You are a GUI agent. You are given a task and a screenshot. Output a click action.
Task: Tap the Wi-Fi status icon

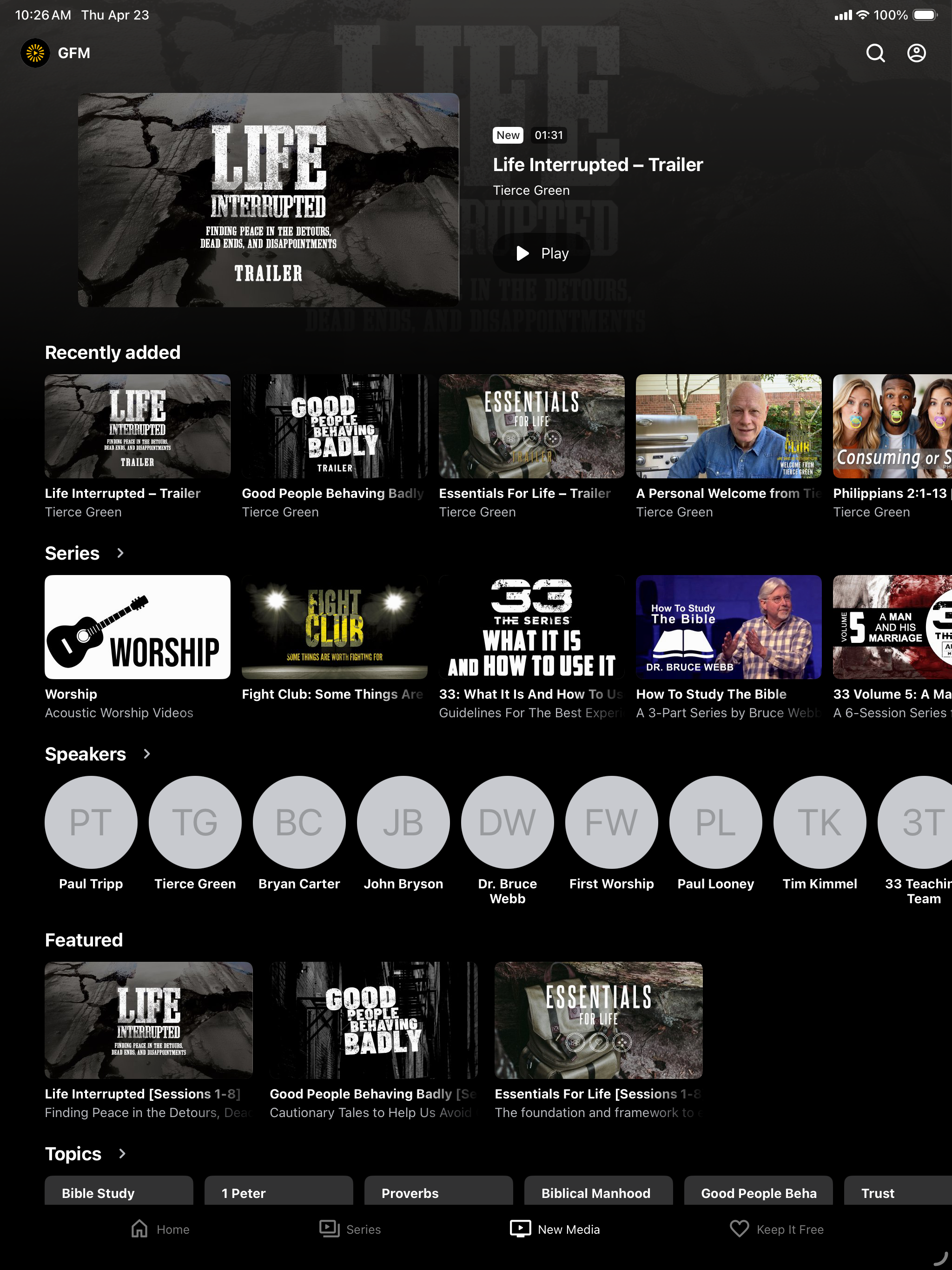tap(862, 15)
